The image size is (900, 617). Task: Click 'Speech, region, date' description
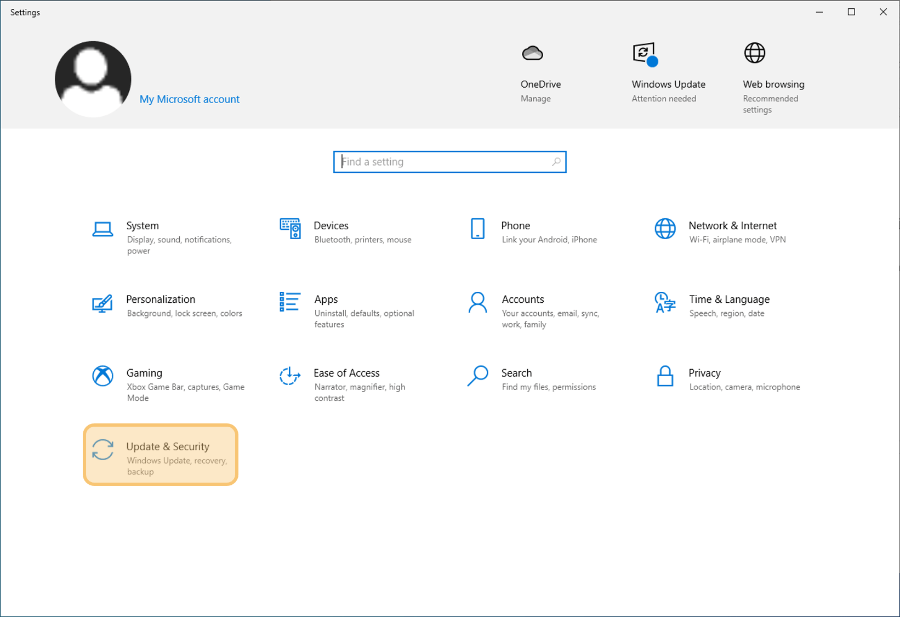(x=727, y=313)
